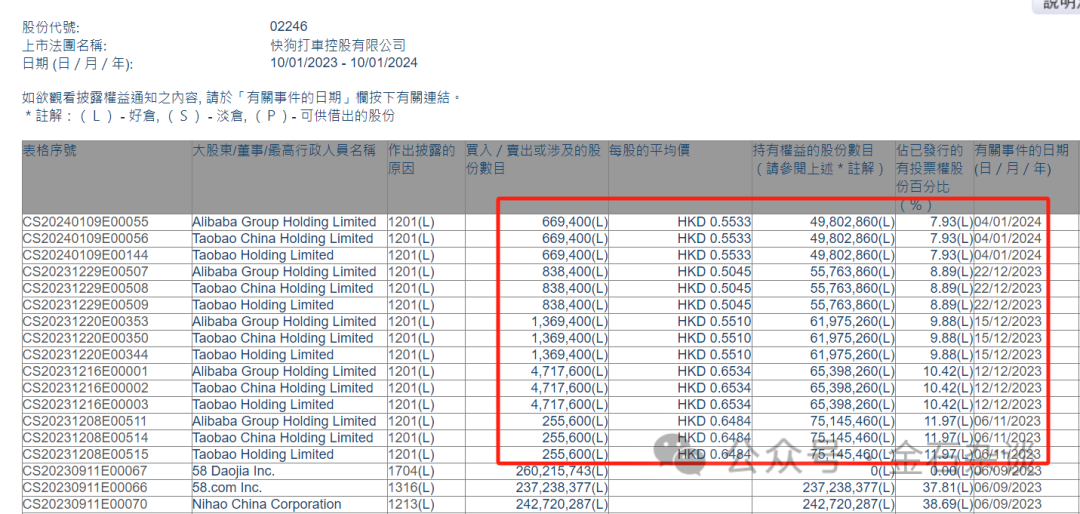The height and width of the screenshot is (514, 1080).
Task: Select the 大股東/董事/最高行政人員名稱 column header
Action: 284,151
